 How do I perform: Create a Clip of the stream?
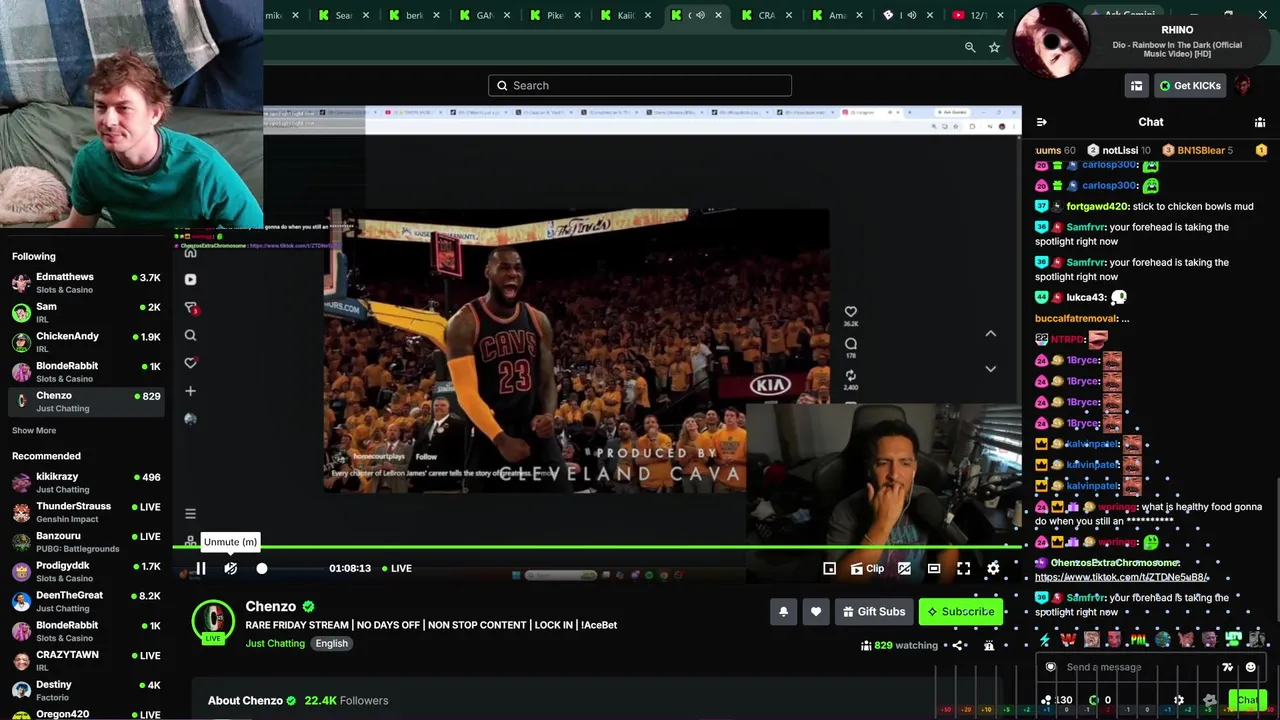coord(867,568)
